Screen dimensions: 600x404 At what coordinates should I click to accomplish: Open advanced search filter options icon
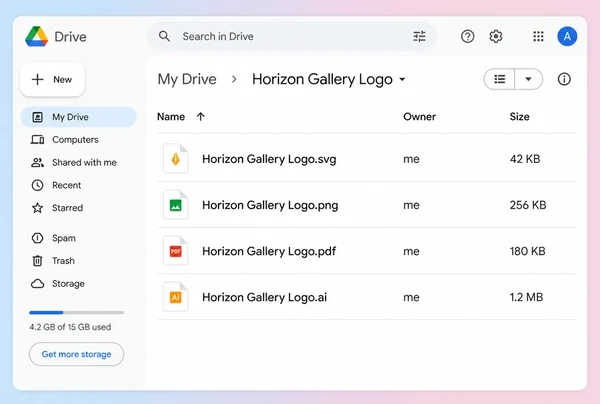419,36
